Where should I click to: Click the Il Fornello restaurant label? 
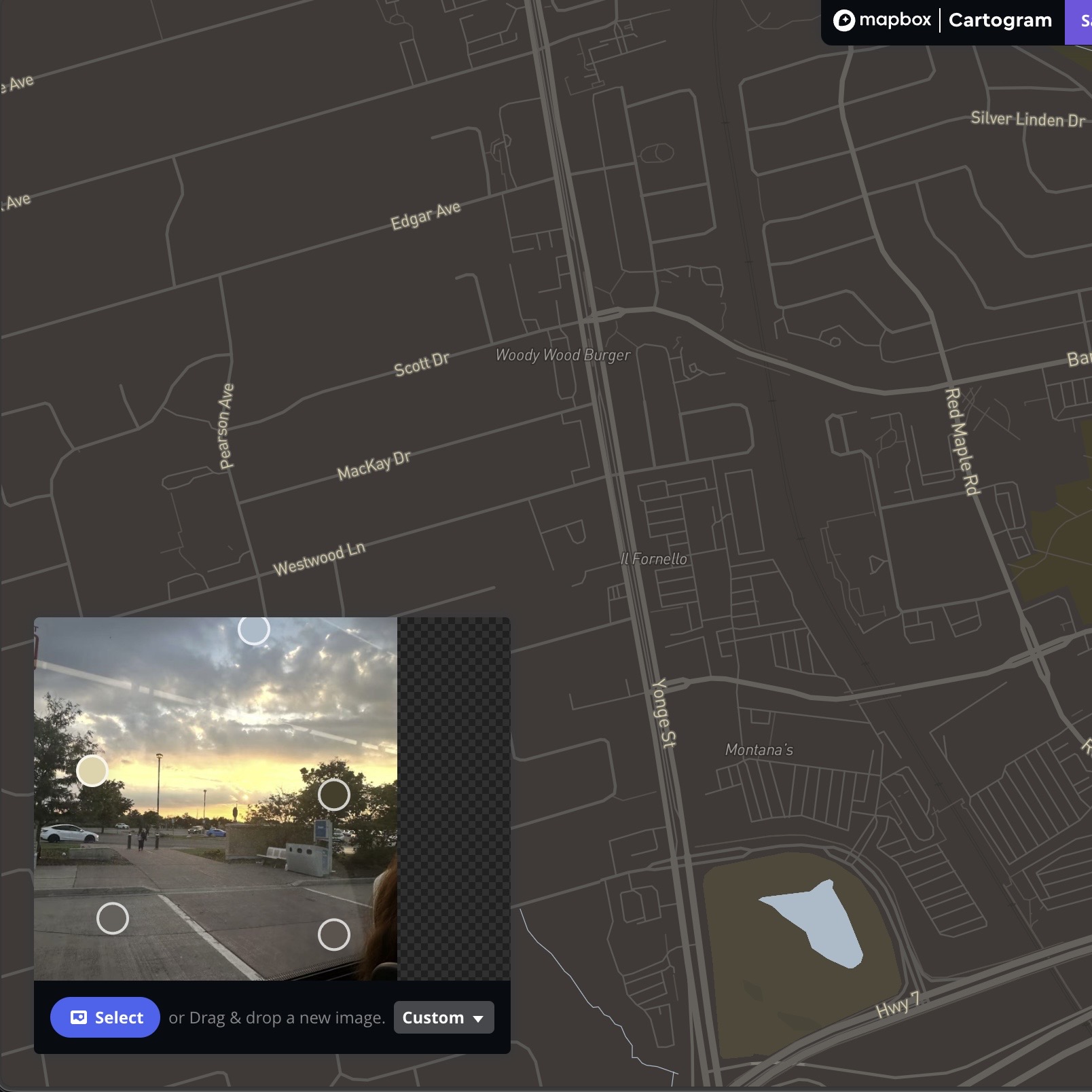[653, 559]
